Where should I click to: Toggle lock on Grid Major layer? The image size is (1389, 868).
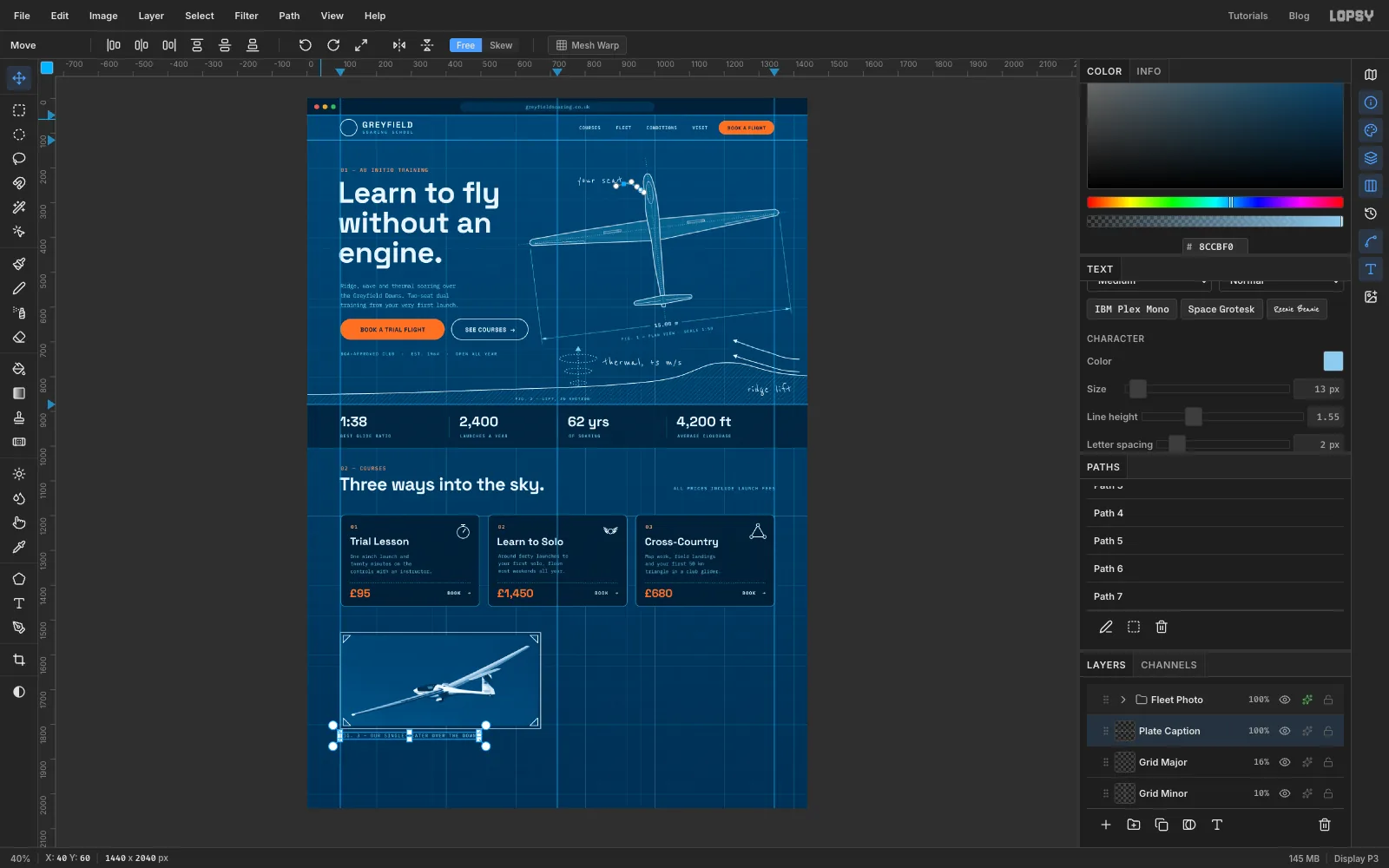click(1328, 762)
